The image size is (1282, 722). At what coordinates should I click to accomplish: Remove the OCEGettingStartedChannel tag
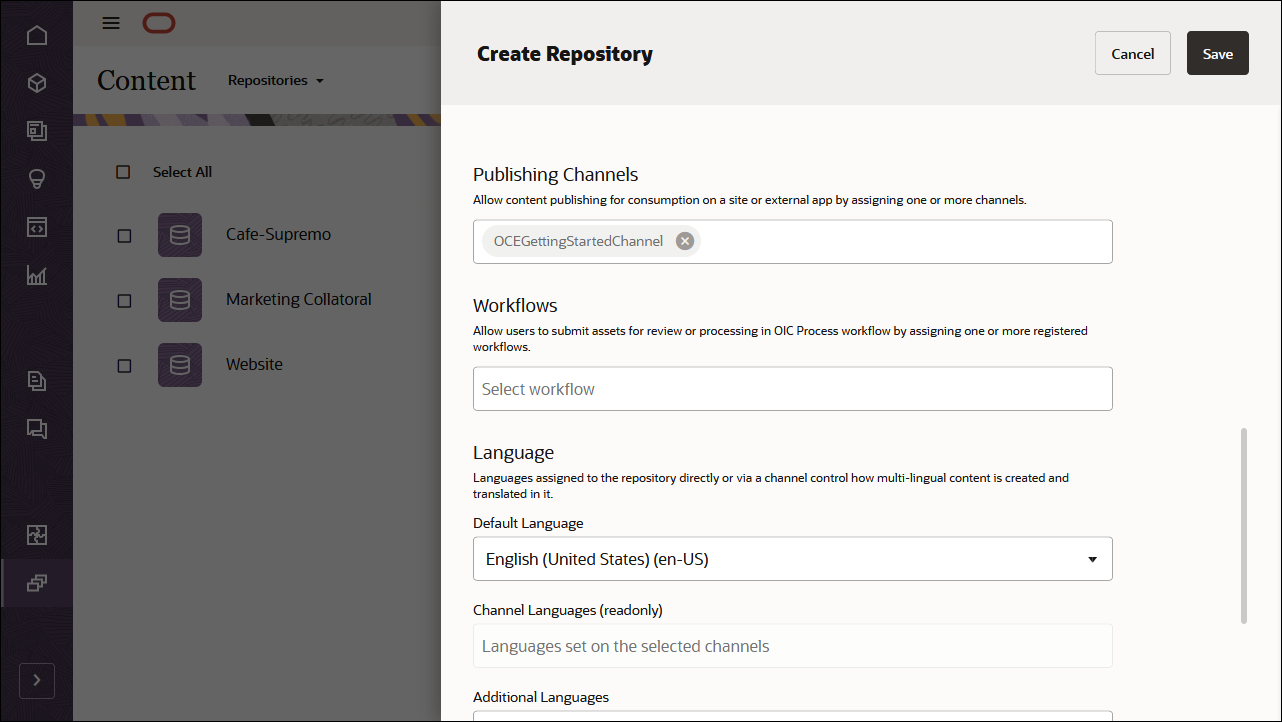(x=684, y=240)
